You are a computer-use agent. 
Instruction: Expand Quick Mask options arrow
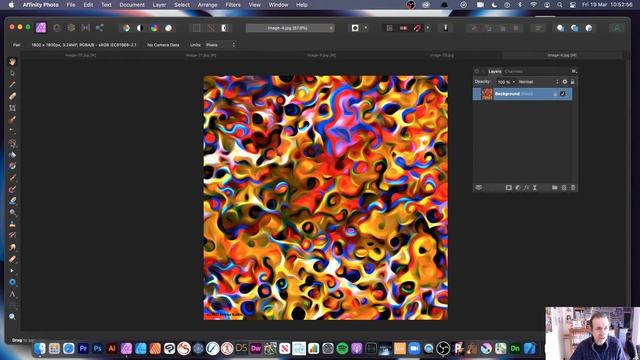point(366,28)
